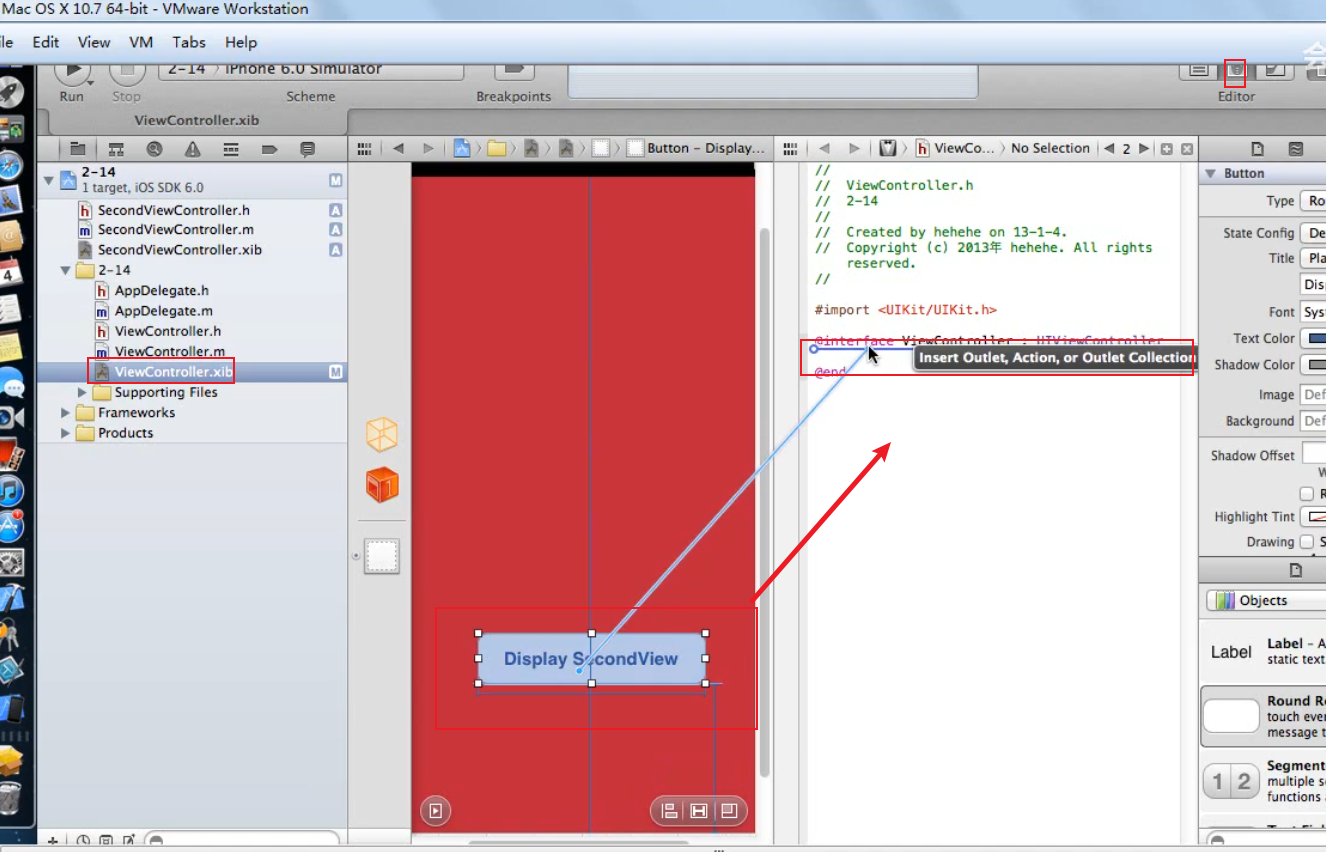Viewport: 1326px width, 852px height.
Task: Open ViewController.m in navigator
Action: pyautogui.click(x=170, y=351)
